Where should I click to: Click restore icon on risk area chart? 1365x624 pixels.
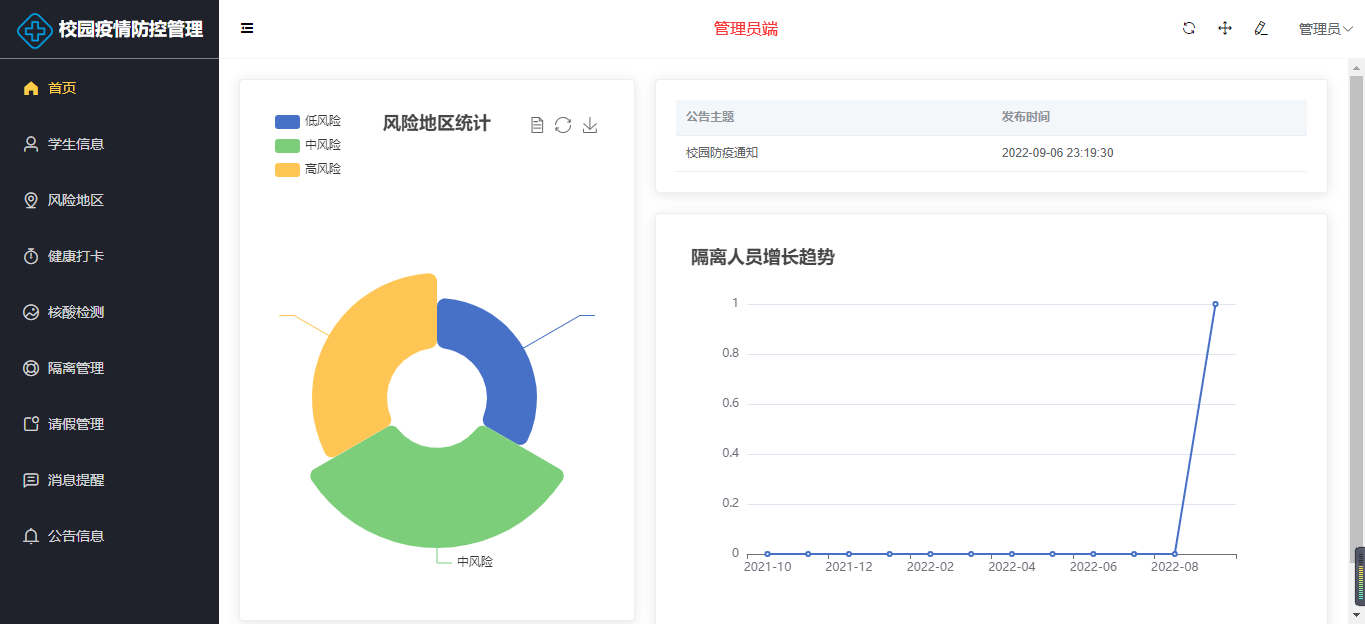click(x=563, y=125)
